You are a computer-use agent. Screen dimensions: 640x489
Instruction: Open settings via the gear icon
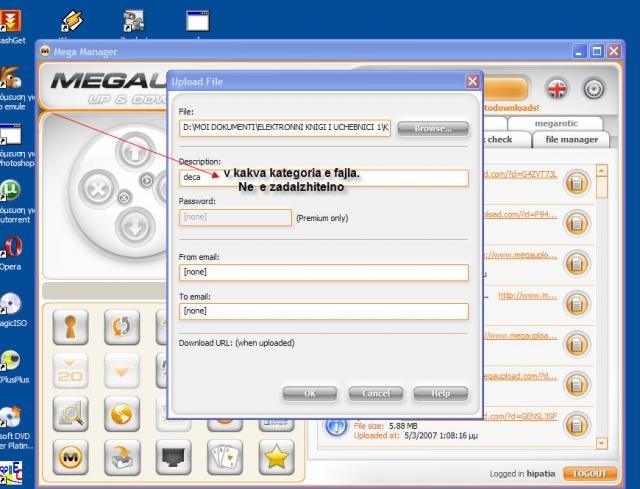(x=594, y=88)
